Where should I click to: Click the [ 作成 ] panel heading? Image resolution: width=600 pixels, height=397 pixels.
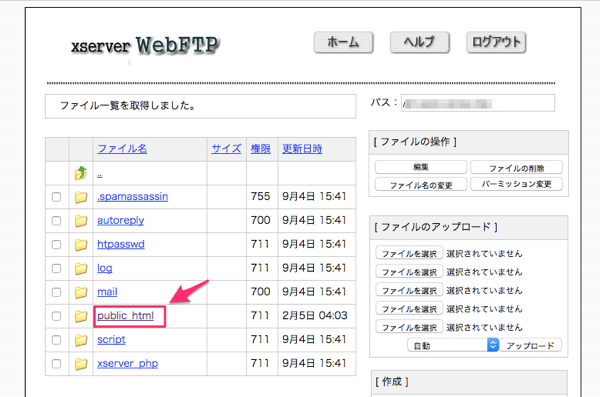[391, 382]
